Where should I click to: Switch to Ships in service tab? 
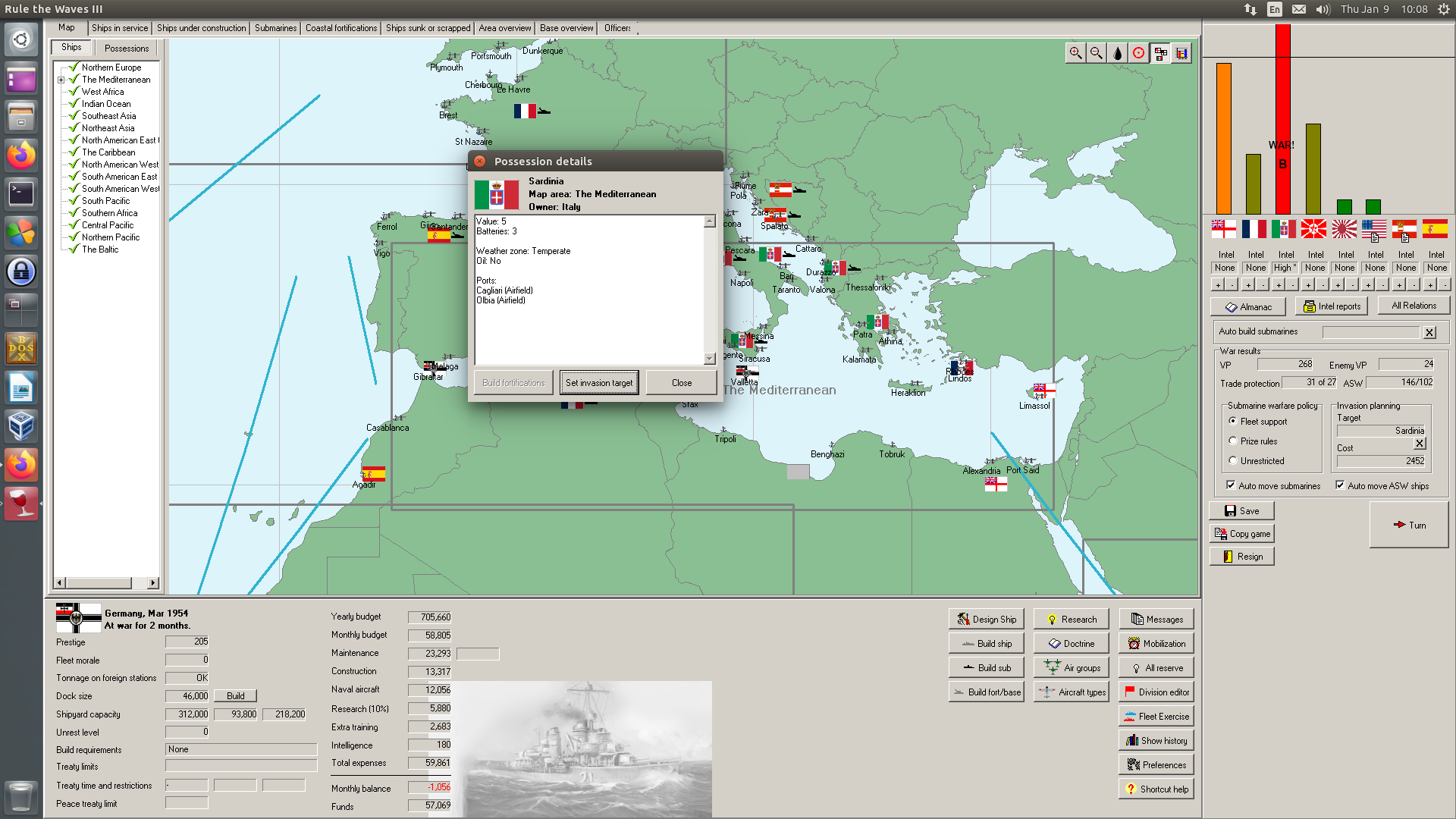[x=120, y=28]
